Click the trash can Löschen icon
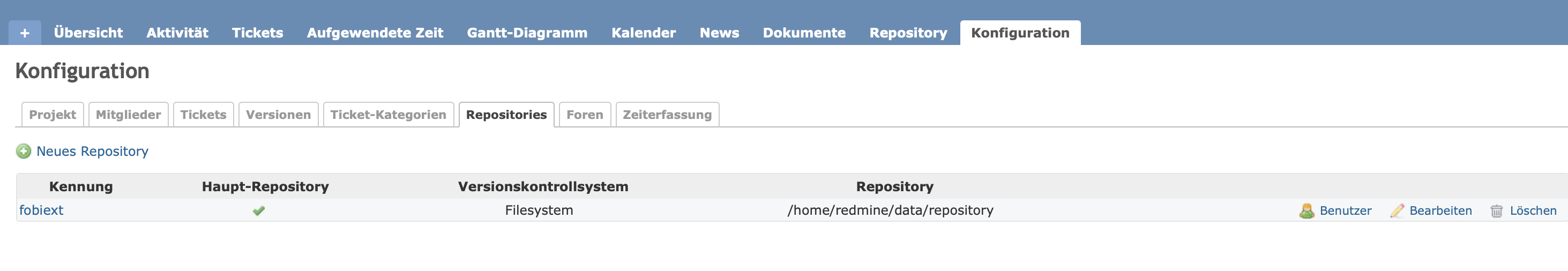This screenshot has height=271, width=1568. coord(1496,210)
